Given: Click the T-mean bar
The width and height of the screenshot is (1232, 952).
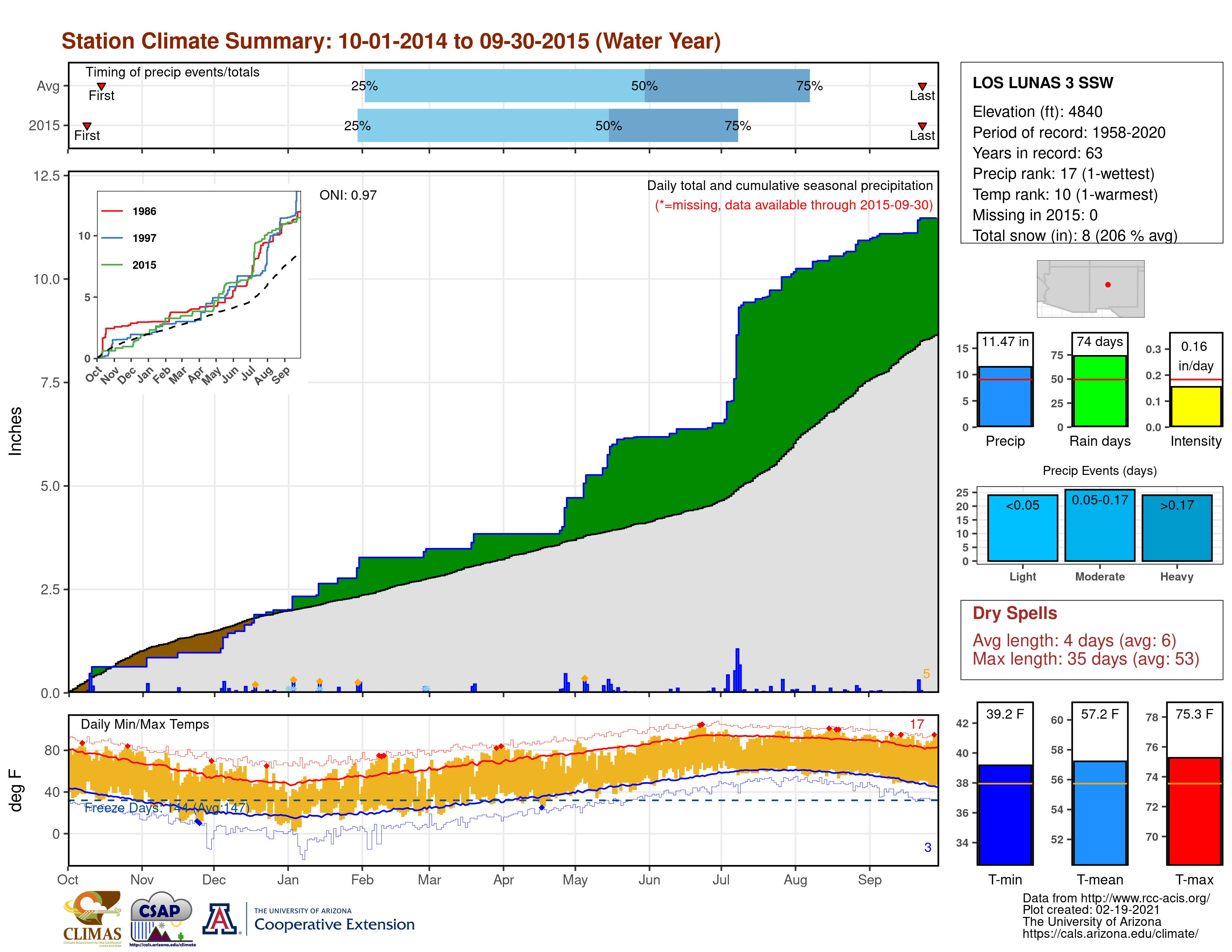Looking at the screenshot, I should coord(1100,813).
